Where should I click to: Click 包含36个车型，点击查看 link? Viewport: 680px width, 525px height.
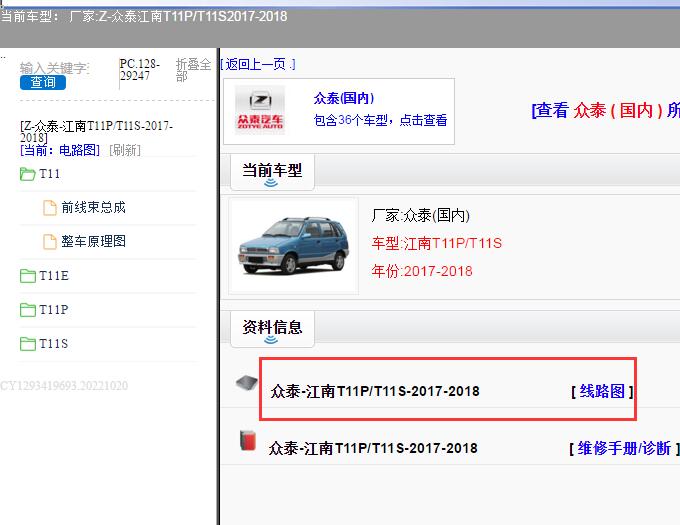(380, 120)
